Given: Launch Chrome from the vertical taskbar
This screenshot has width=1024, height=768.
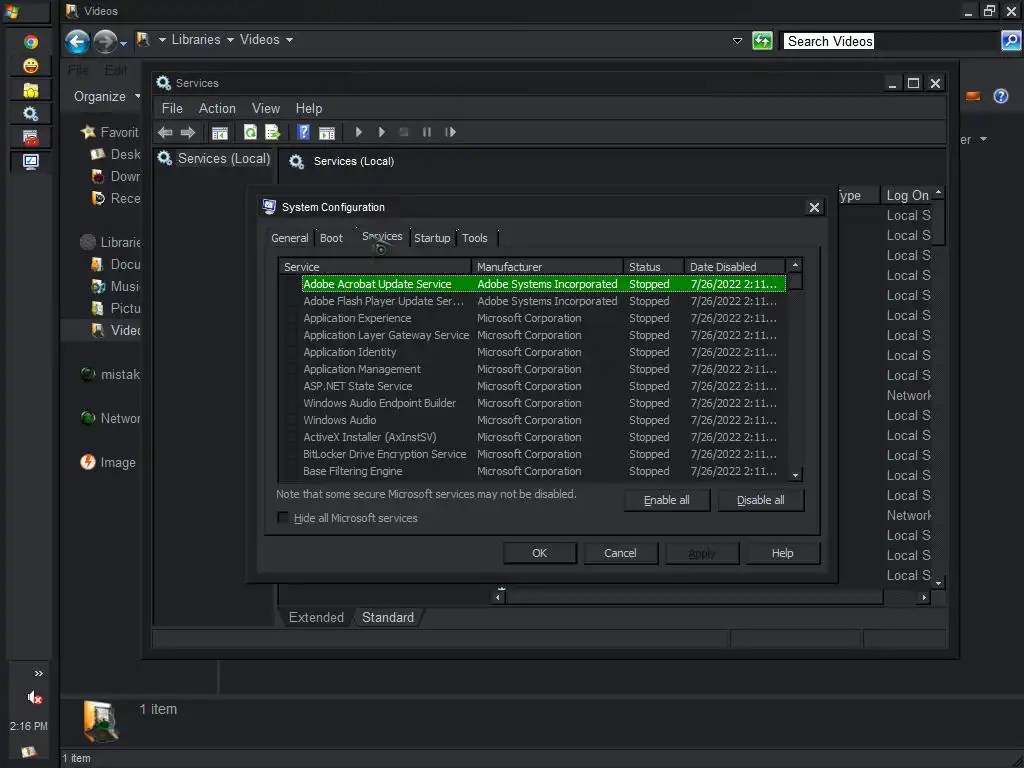Looking at the screenshot, I should 31,42.
